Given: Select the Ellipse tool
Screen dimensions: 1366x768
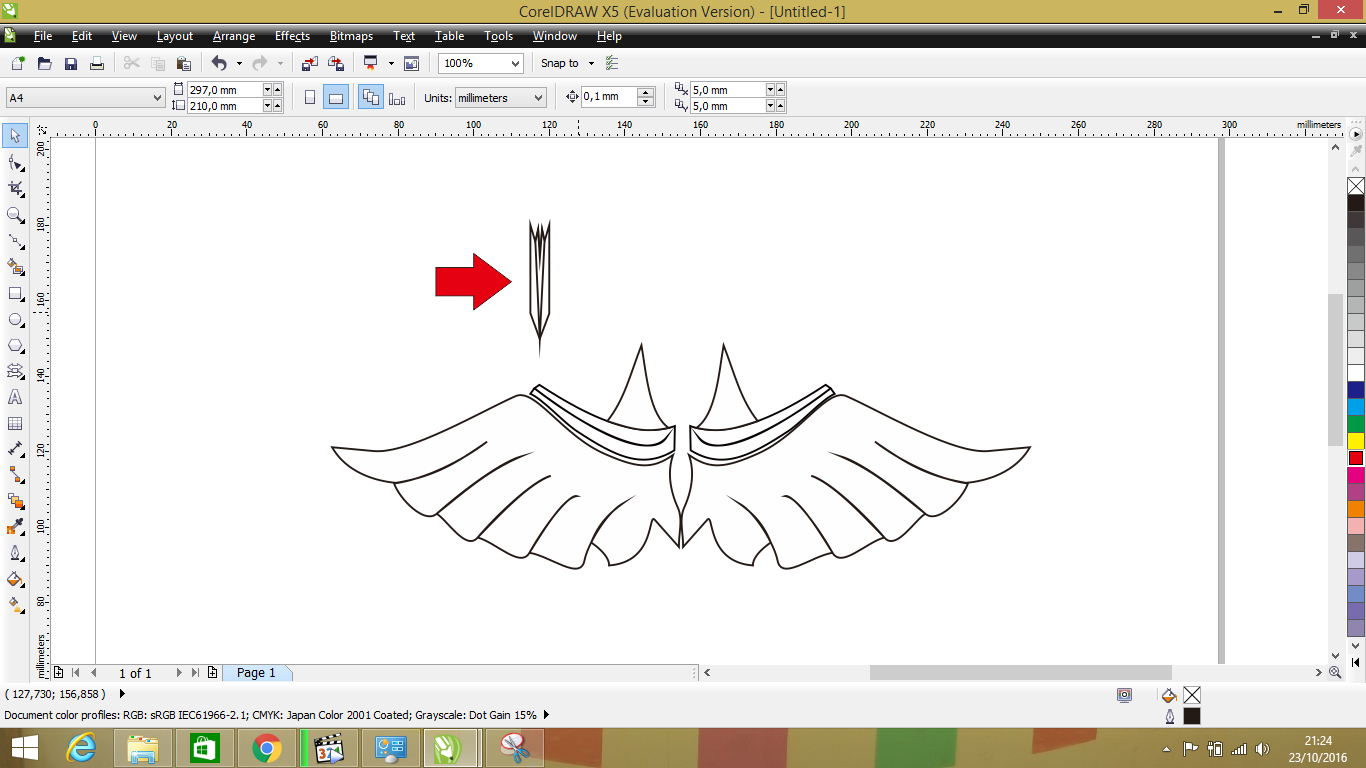Looking at the screenshot, I should coord(16,319).
